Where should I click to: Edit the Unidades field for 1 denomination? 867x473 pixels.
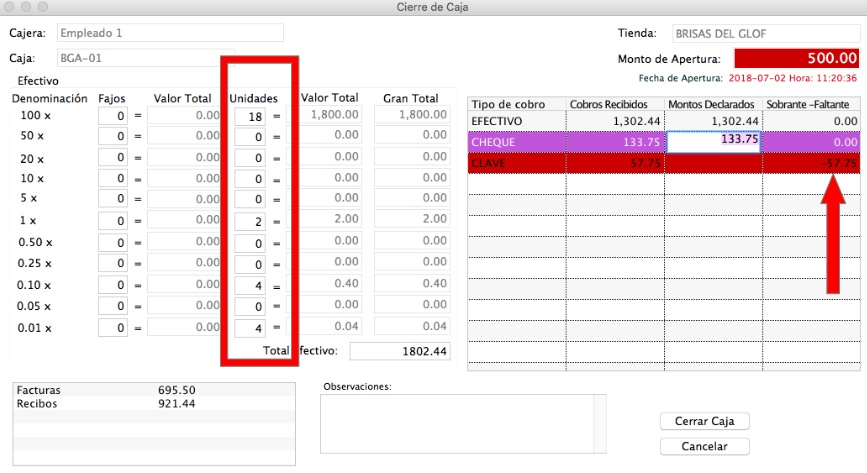click(x=249, y=222)
